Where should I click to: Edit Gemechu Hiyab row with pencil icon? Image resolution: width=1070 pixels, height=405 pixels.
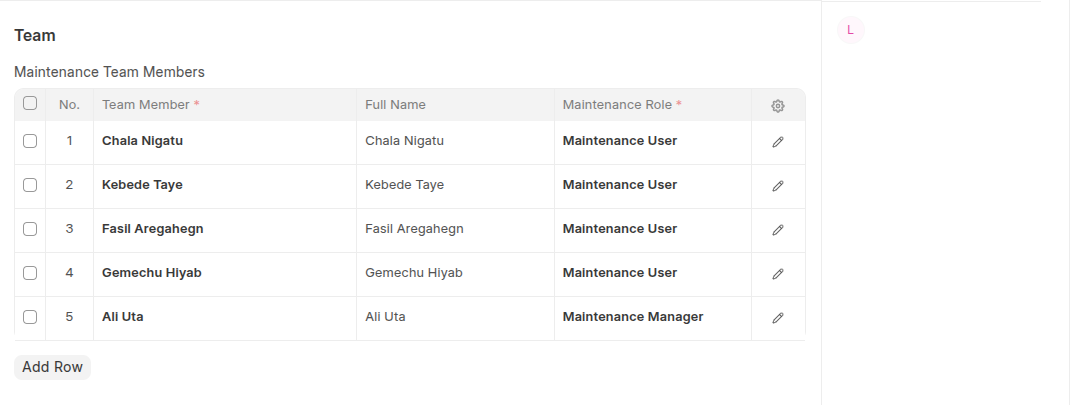tap(778, 274)
